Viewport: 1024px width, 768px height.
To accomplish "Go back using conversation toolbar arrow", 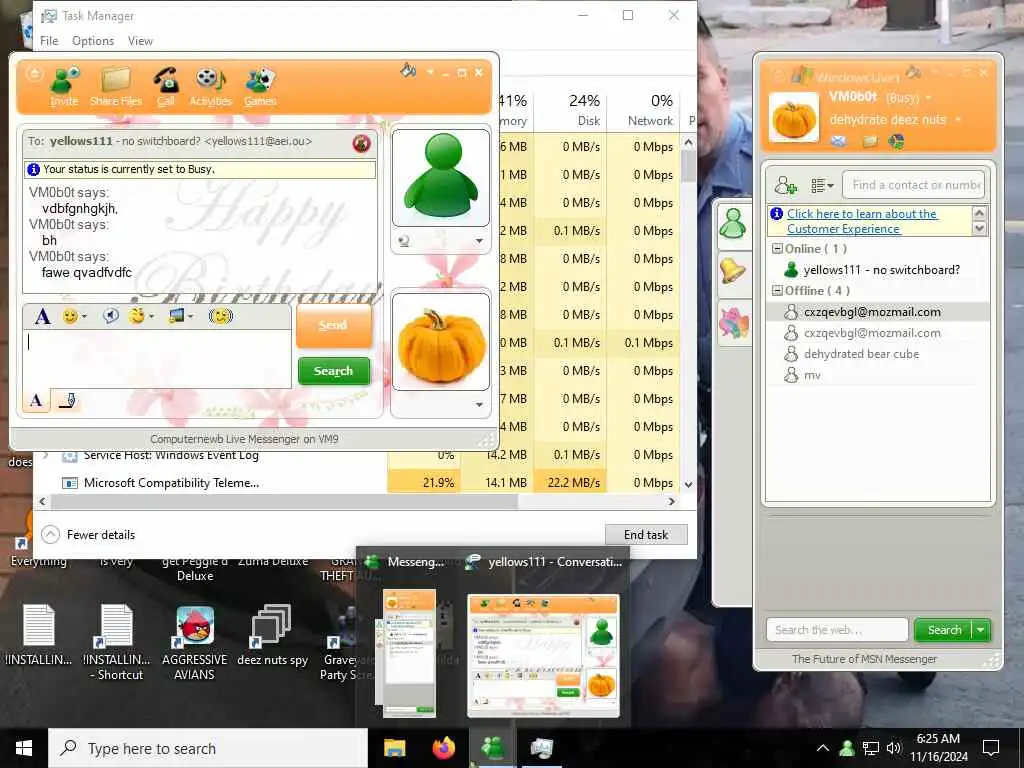I will [34, 73].
